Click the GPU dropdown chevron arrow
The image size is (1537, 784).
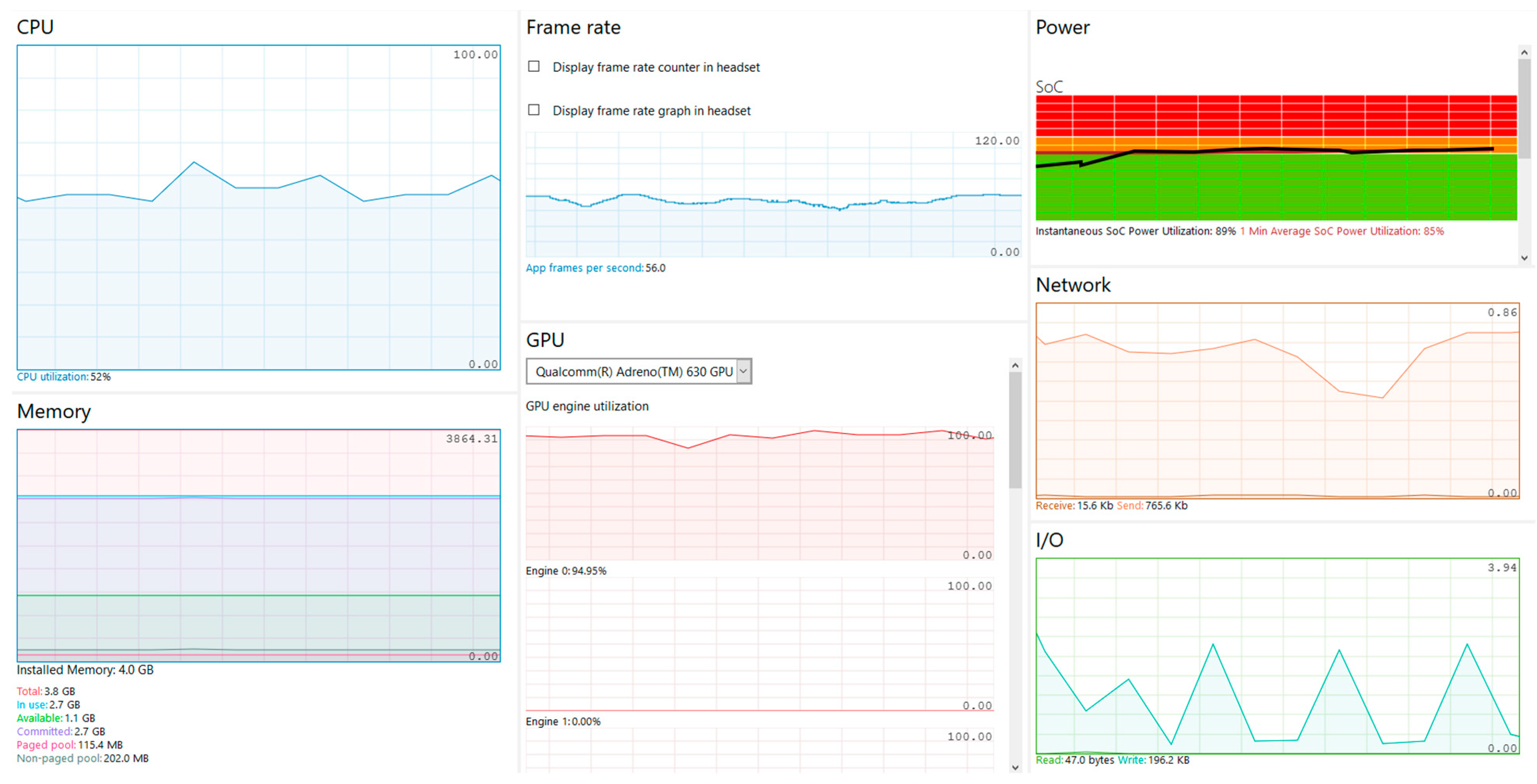click(x=743, y=371)
